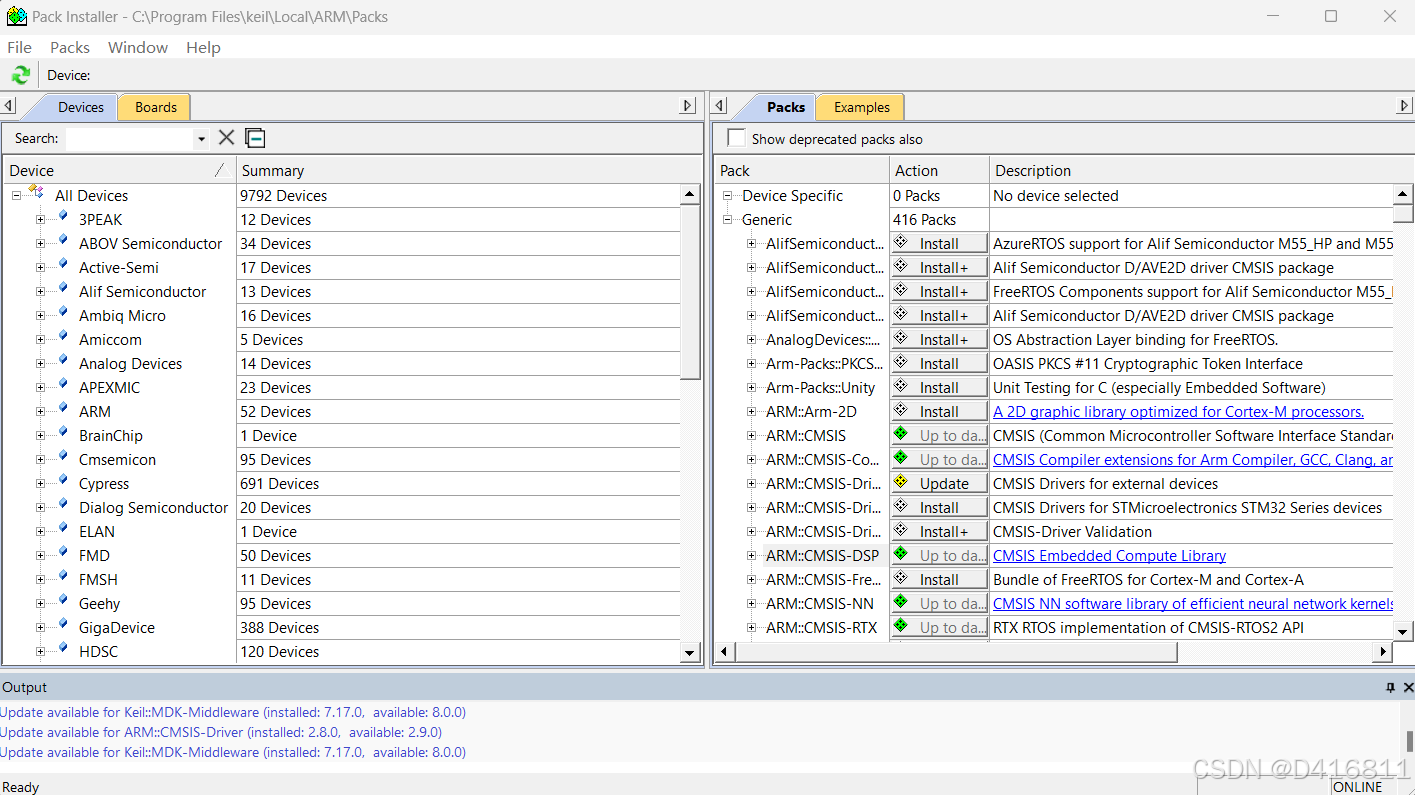Screen dimensions: 1415x795
Task: Click the device tree vertical scrollbar thumb
Action: [690, 293]
